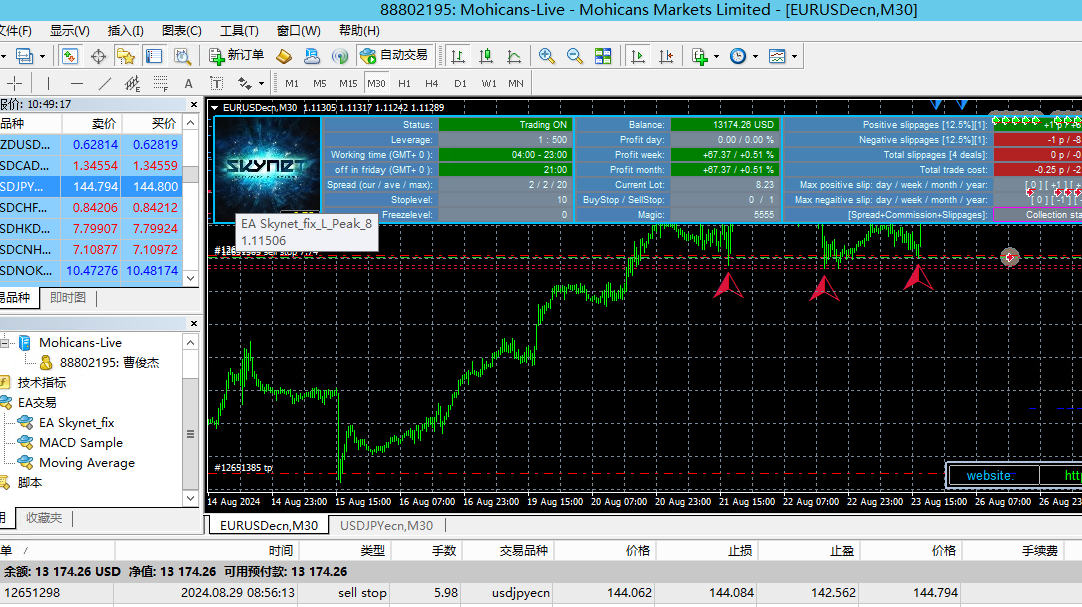Select the Equidistant Channel tool
1082x607 pixels.
point(132,83)
